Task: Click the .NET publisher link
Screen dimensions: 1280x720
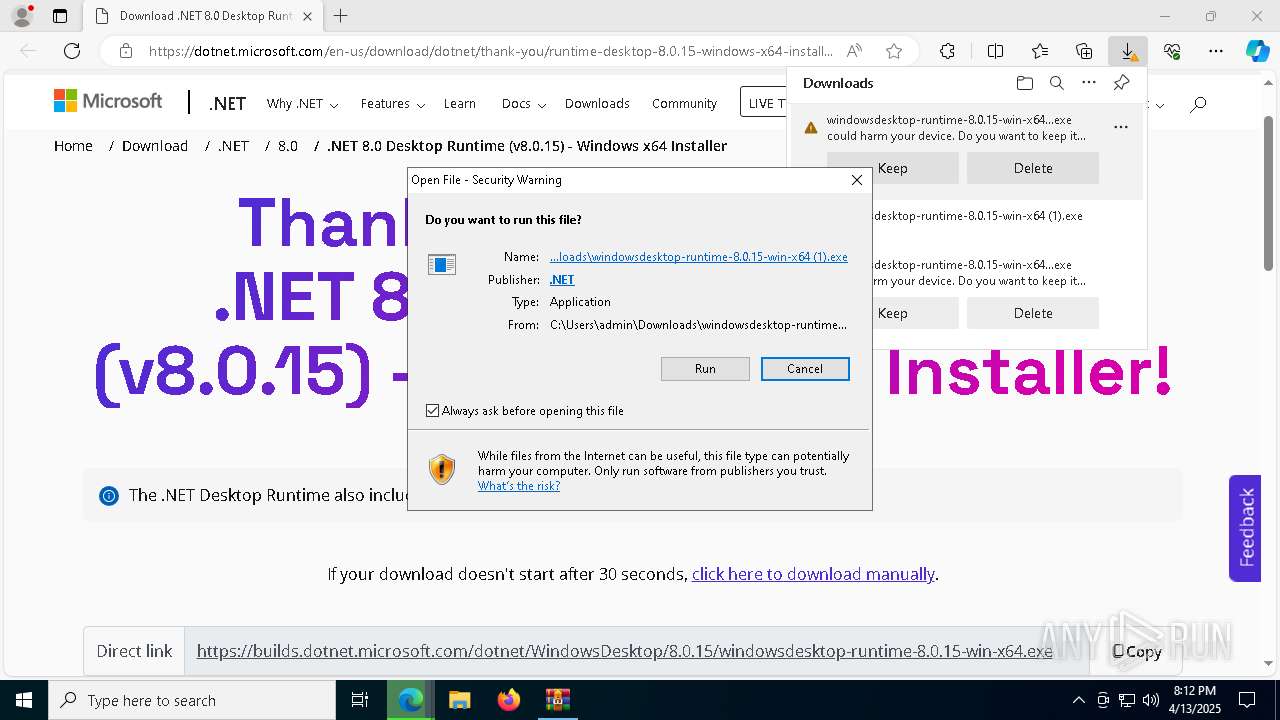Action: click(562, 280)
